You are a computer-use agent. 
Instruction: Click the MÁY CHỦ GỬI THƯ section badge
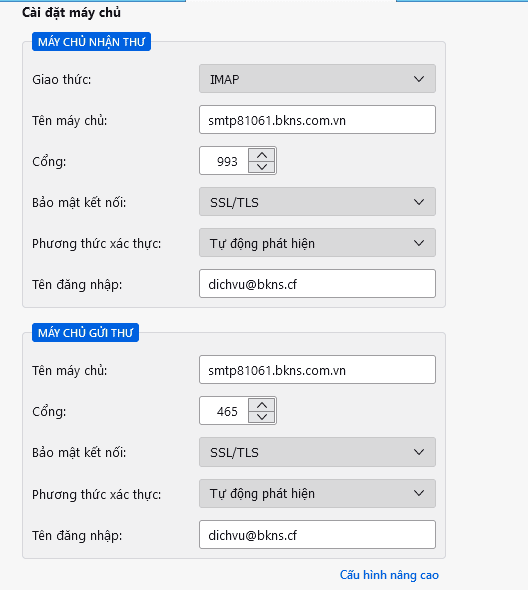tap(85, 333)
